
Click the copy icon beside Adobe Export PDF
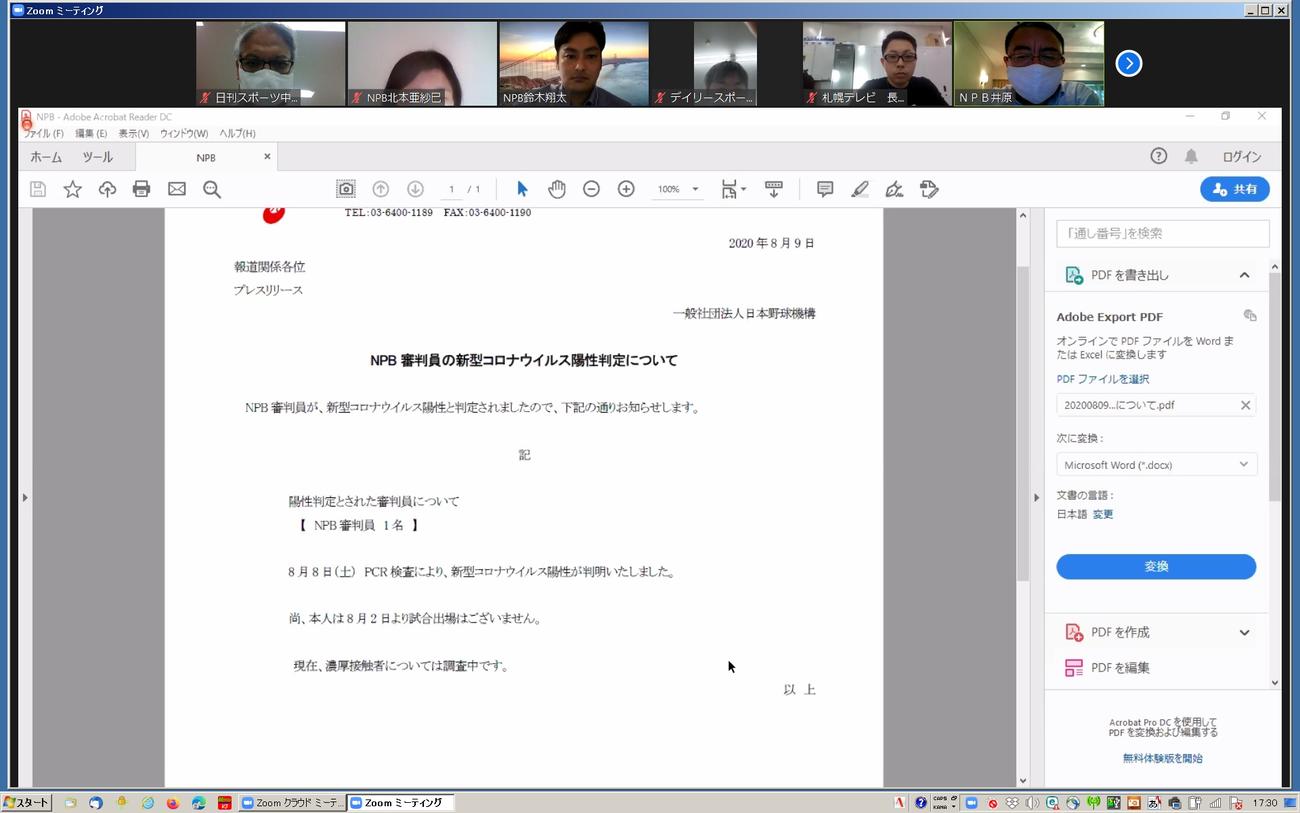[x=1250, y=315]
